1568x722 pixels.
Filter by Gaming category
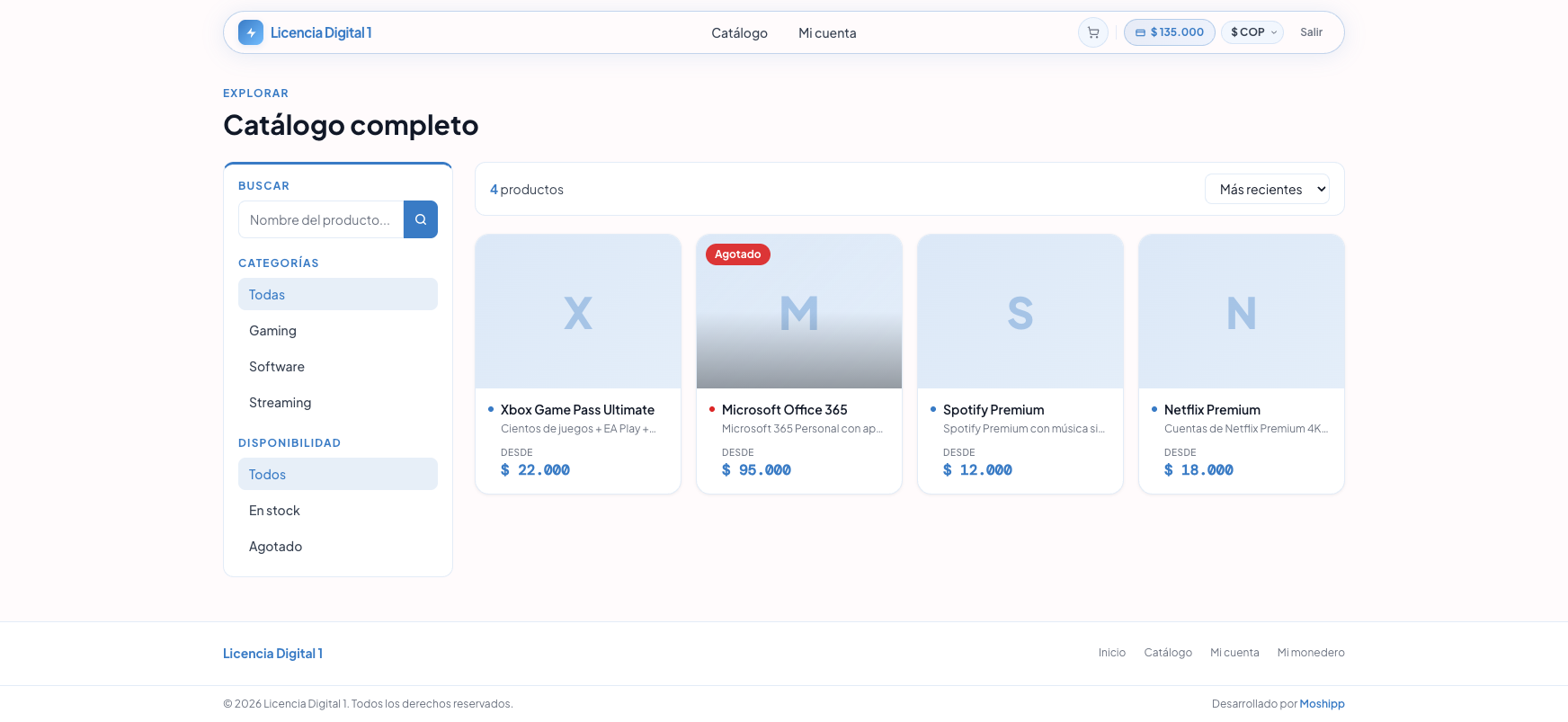click(x=338, y=330)
